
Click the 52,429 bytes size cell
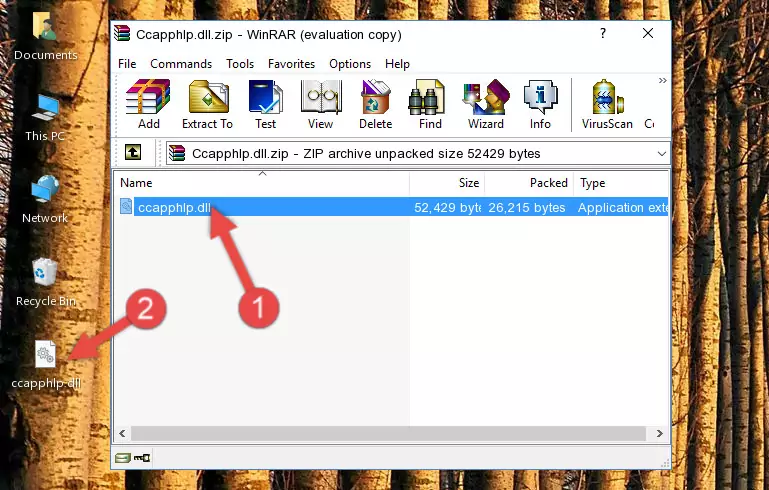click(x=447, y=207)
